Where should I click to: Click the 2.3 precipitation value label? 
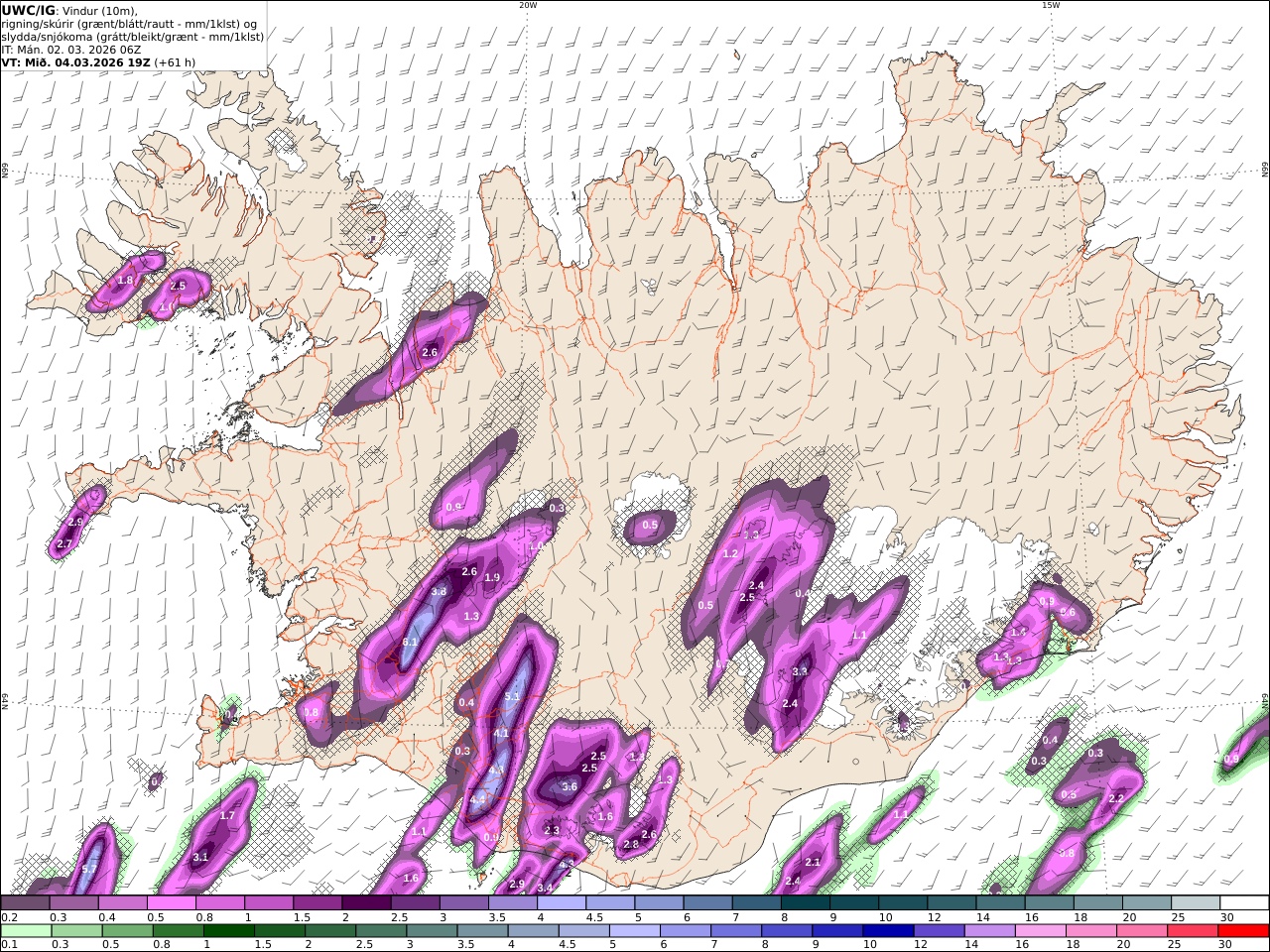coord(552,831)
